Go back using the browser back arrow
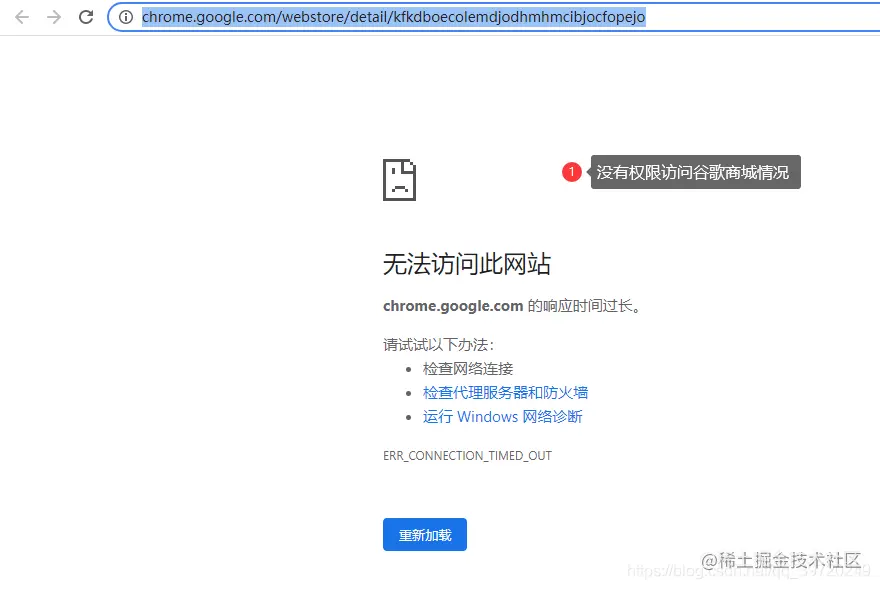880x589 pixels. pos(22,17)
